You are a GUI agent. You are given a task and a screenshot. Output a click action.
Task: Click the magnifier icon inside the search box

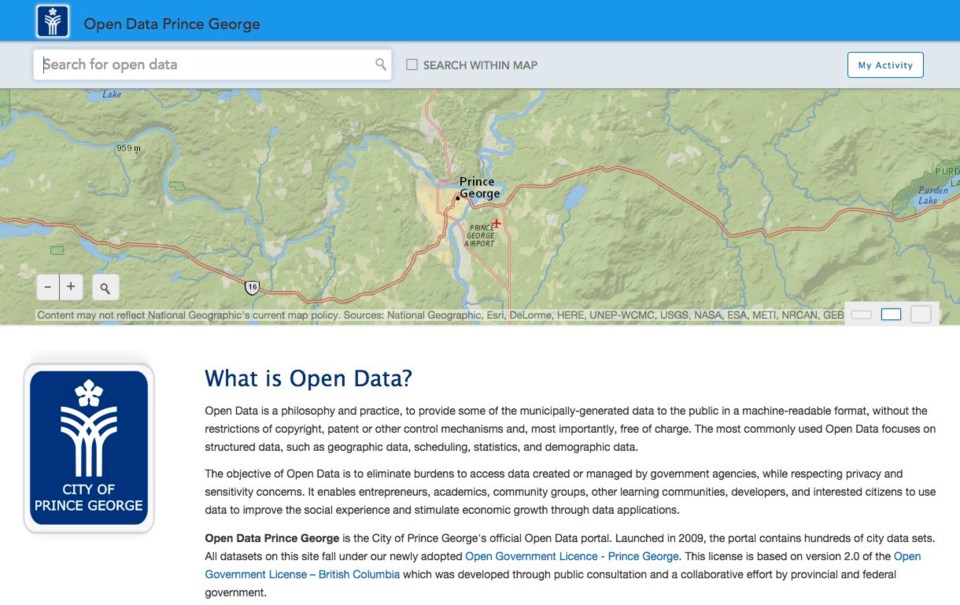[380, 64]
